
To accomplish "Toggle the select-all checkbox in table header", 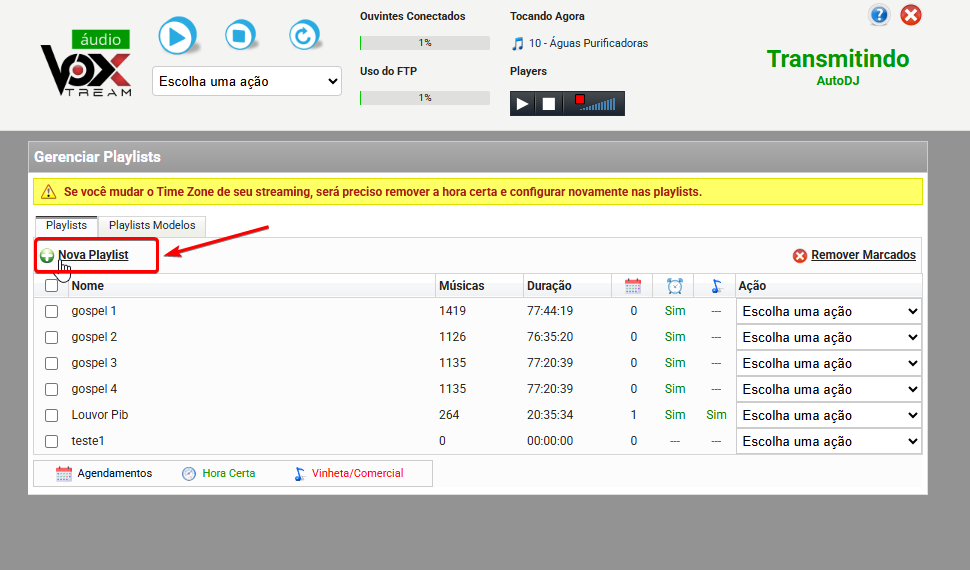I will pos(52,286).
